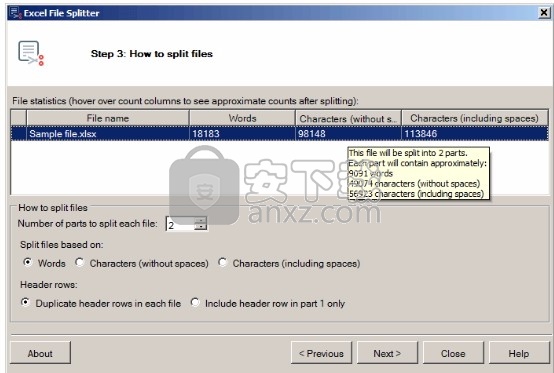Select the Sample file.xlsx row
554x373 pixels.
pyautogui.click(x=279, y=134)
